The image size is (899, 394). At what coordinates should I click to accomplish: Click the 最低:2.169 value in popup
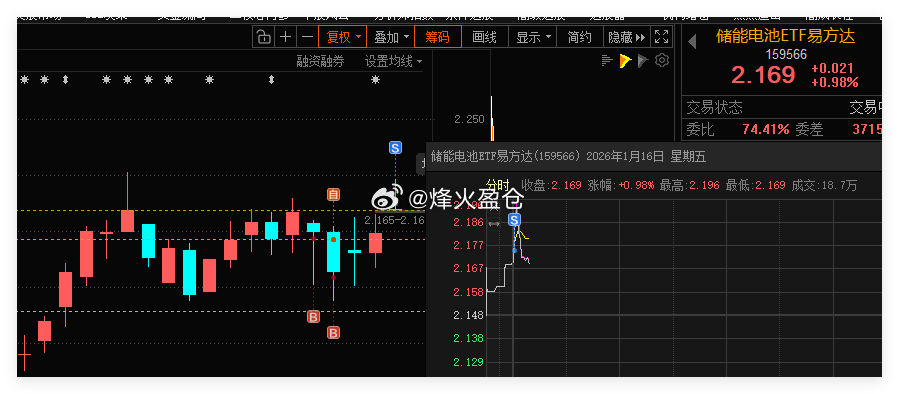[x=756, y=186]
